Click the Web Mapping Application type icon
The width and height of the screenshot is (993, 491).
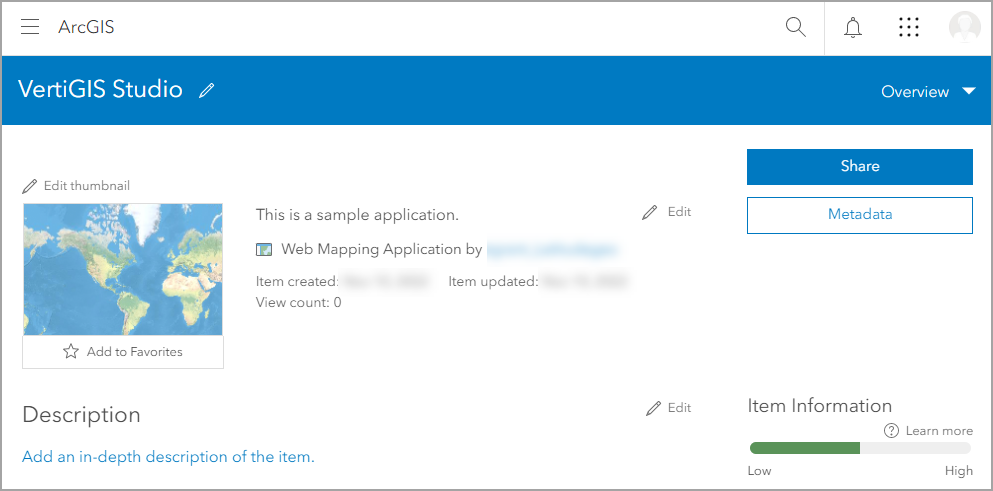(263, 250)
